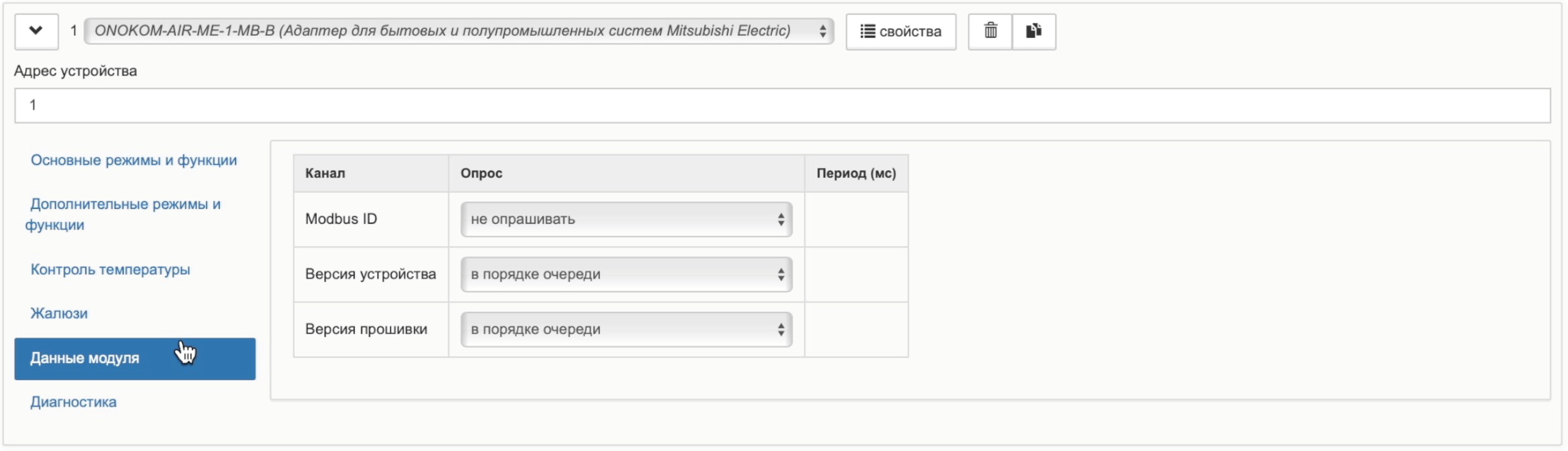Expand polling dropdown for "Версия устройства"
The width and height of the screenshot is (1568, 451).
click(x=626, y=275)
